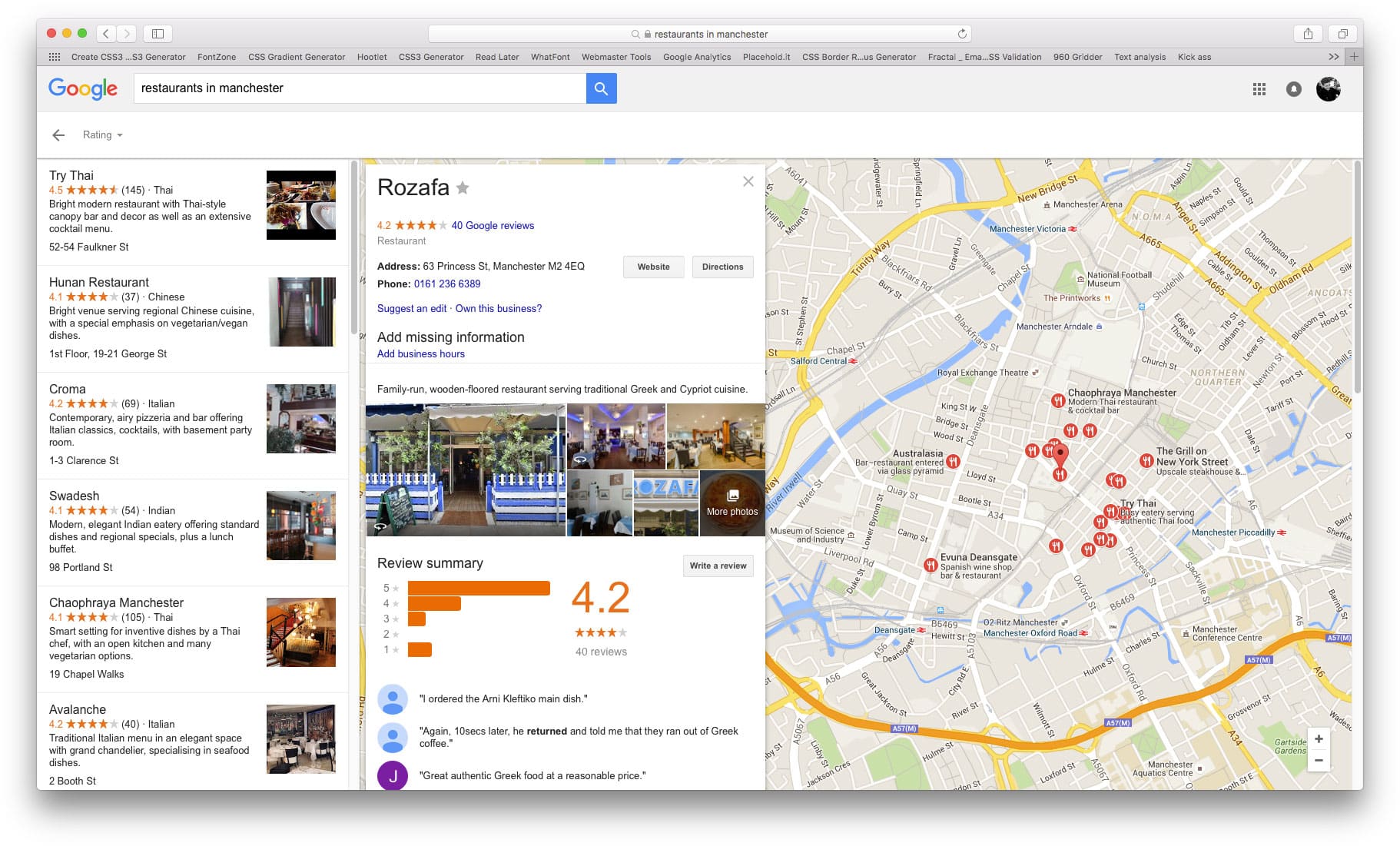The image size is (1400, 846).
Task: Open the Croma restaurant listing
Action: click(x=193, y=426)
